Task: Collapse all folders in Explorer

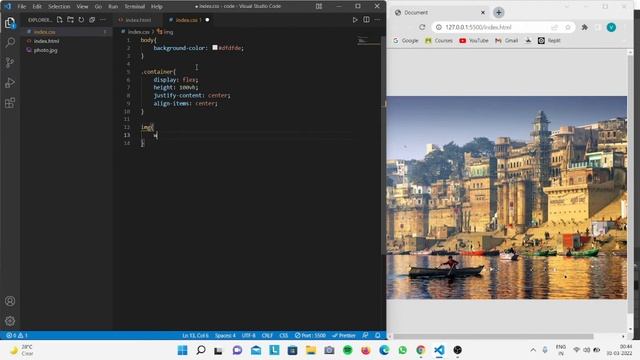Action: pyautogui.click(x=92, y=20)
